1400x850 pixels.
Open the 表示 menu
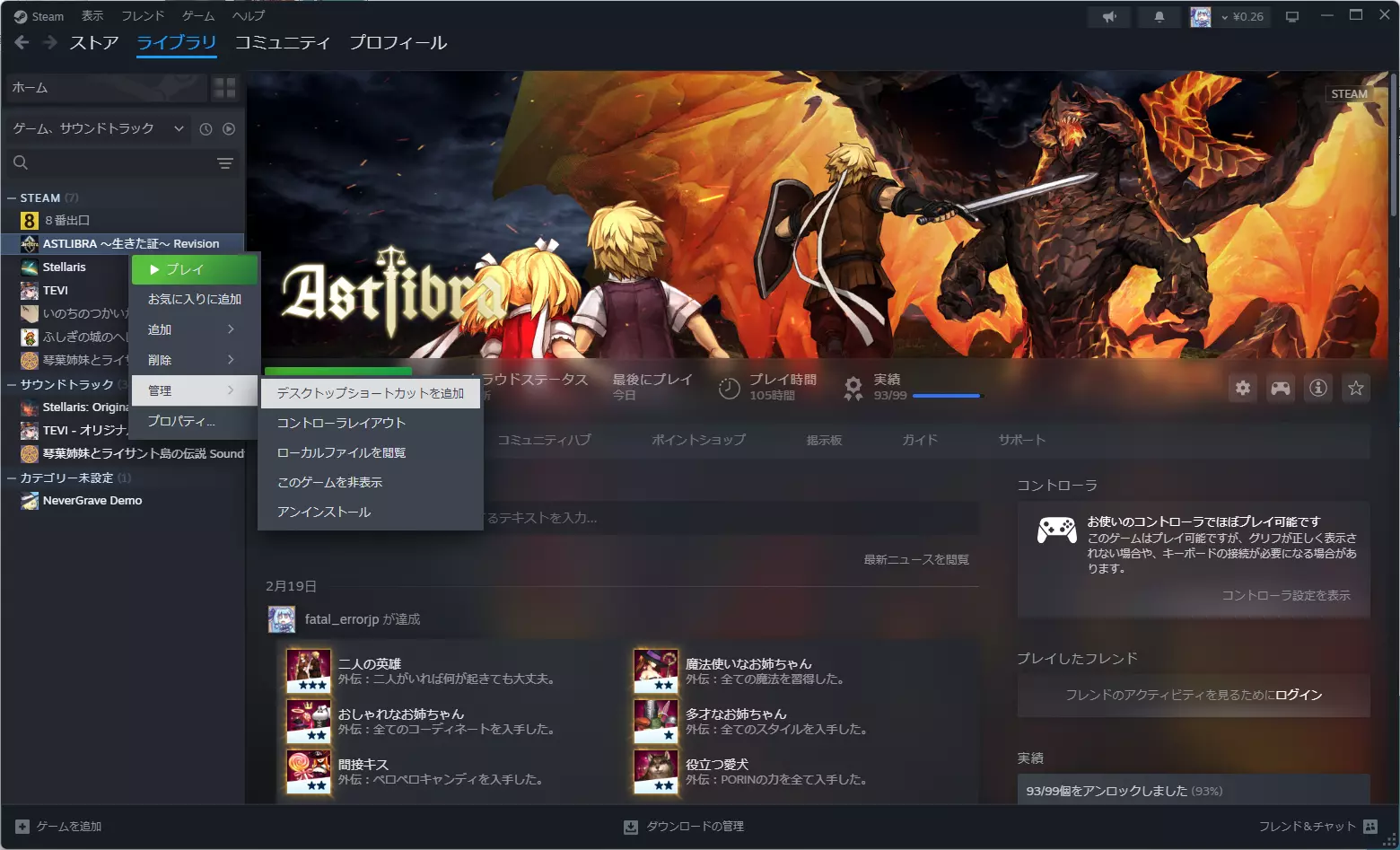click(92, 16)
